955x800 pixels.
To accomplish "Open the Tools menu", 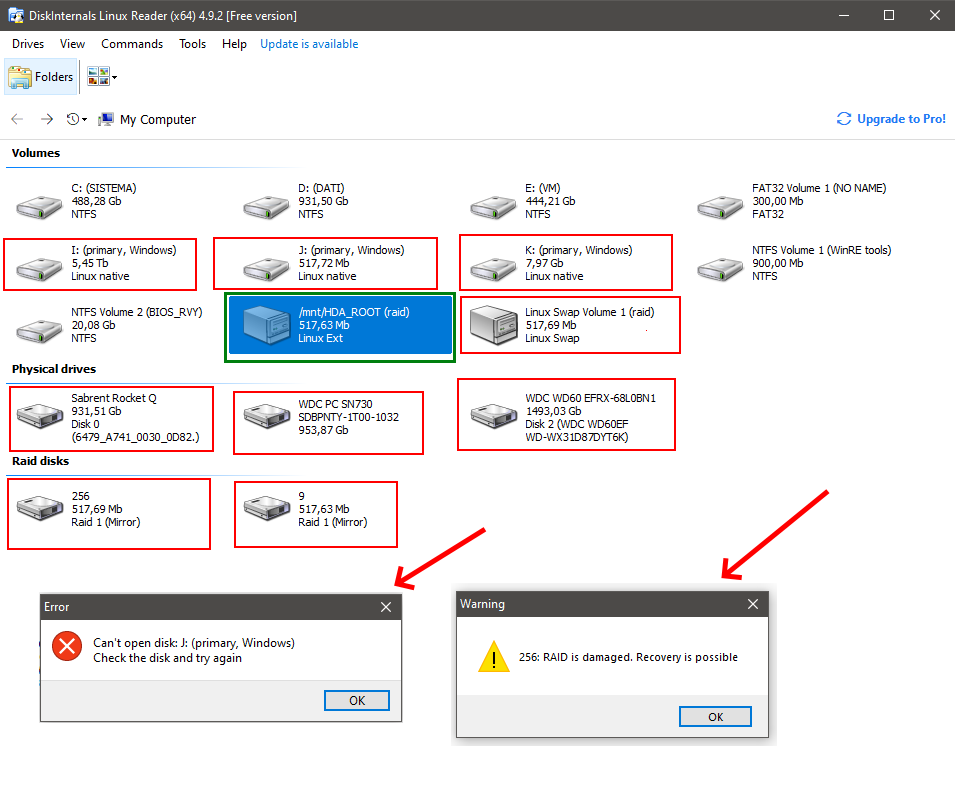I will tap(192, 44).
